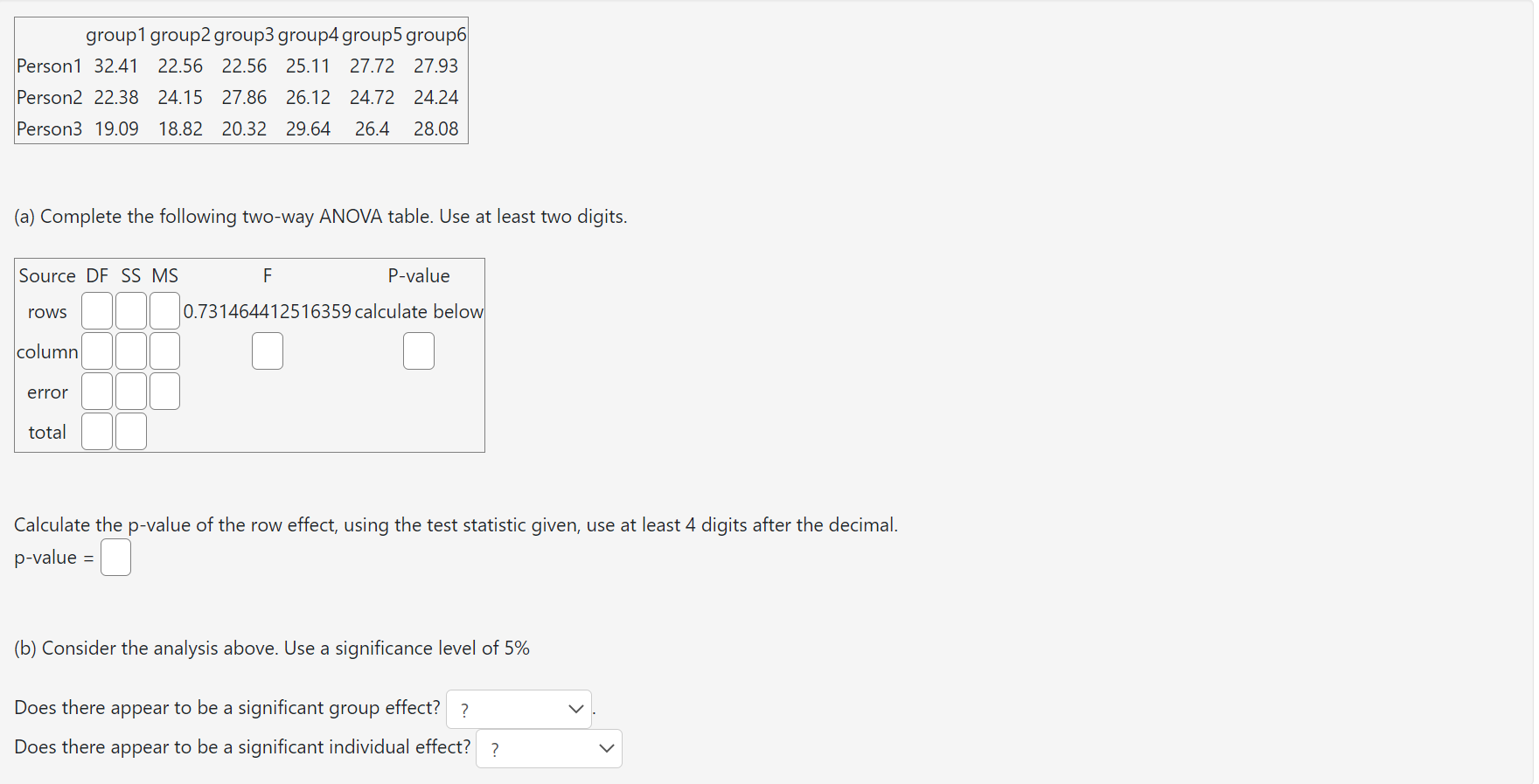Viewport: 1539px width, 784px height.
Task: Click the rows DF input box
Action: tap(96, 310)
